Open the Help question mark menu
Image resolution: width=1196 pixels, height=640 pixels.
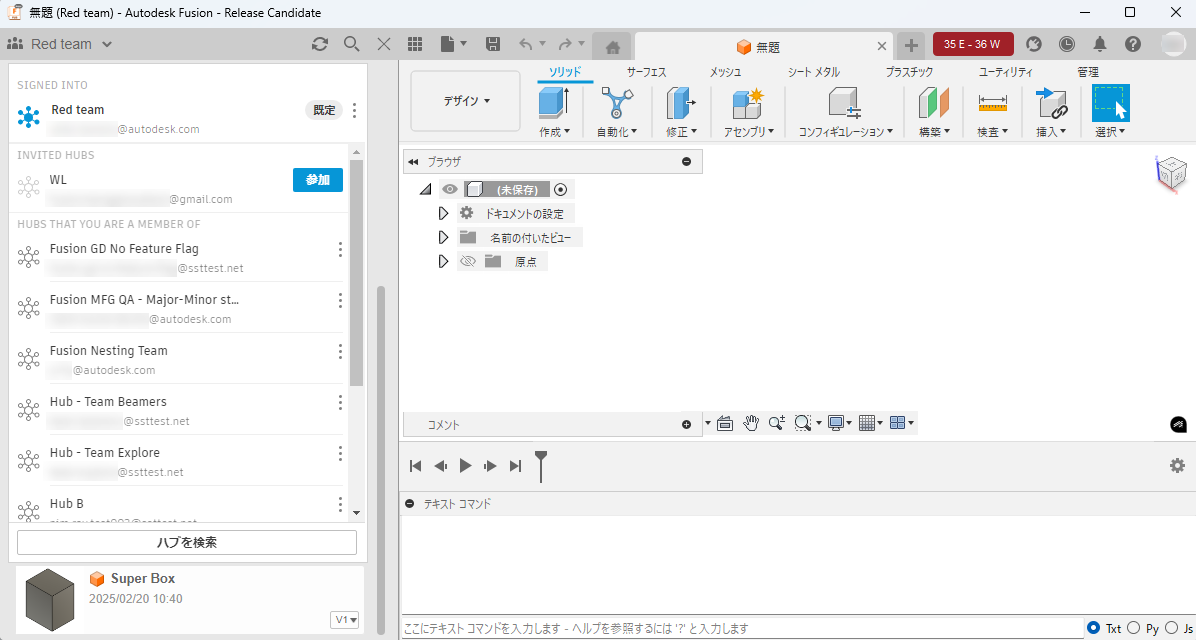[x=1133, y=44]
